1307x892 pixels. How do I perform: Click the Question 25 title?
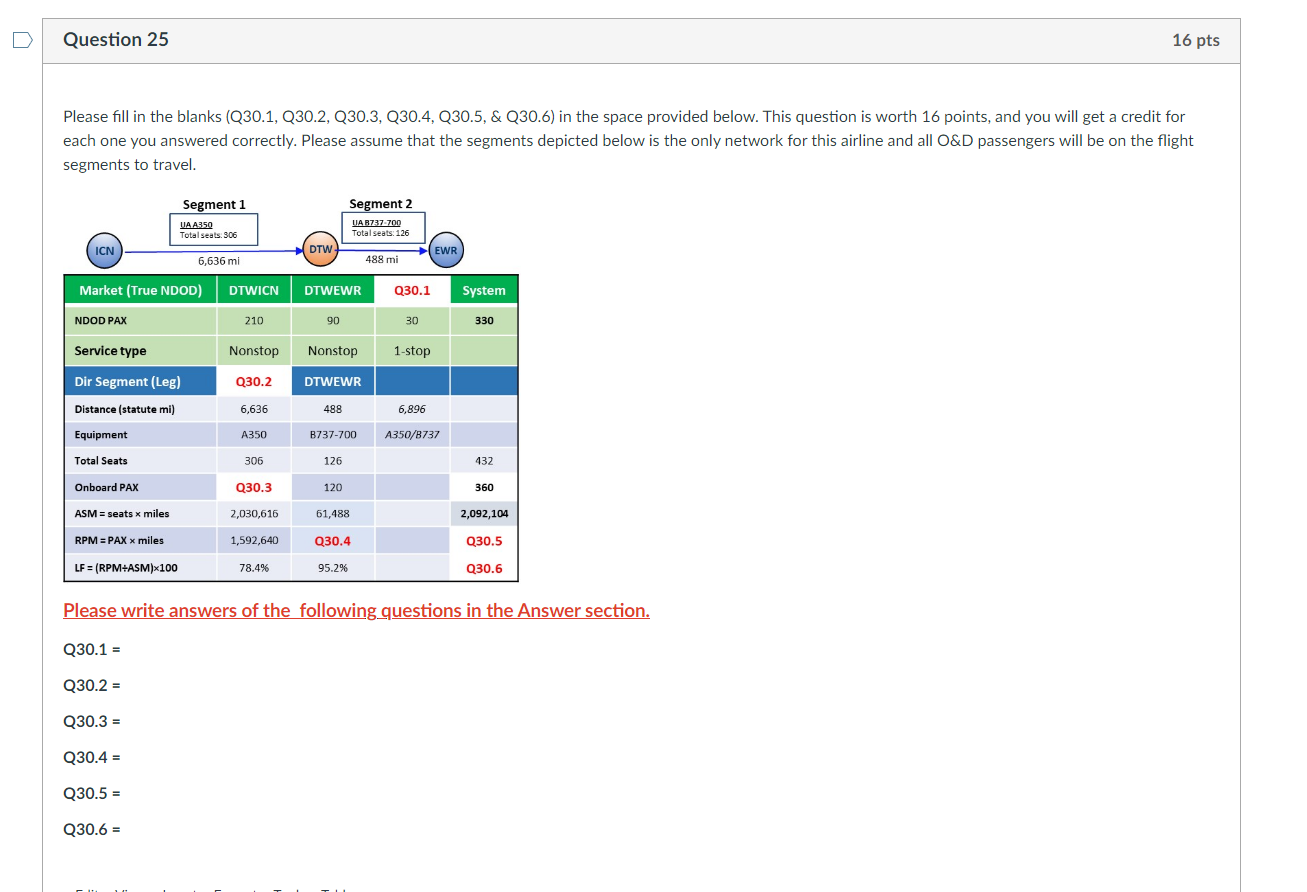[x=115, y=39]
